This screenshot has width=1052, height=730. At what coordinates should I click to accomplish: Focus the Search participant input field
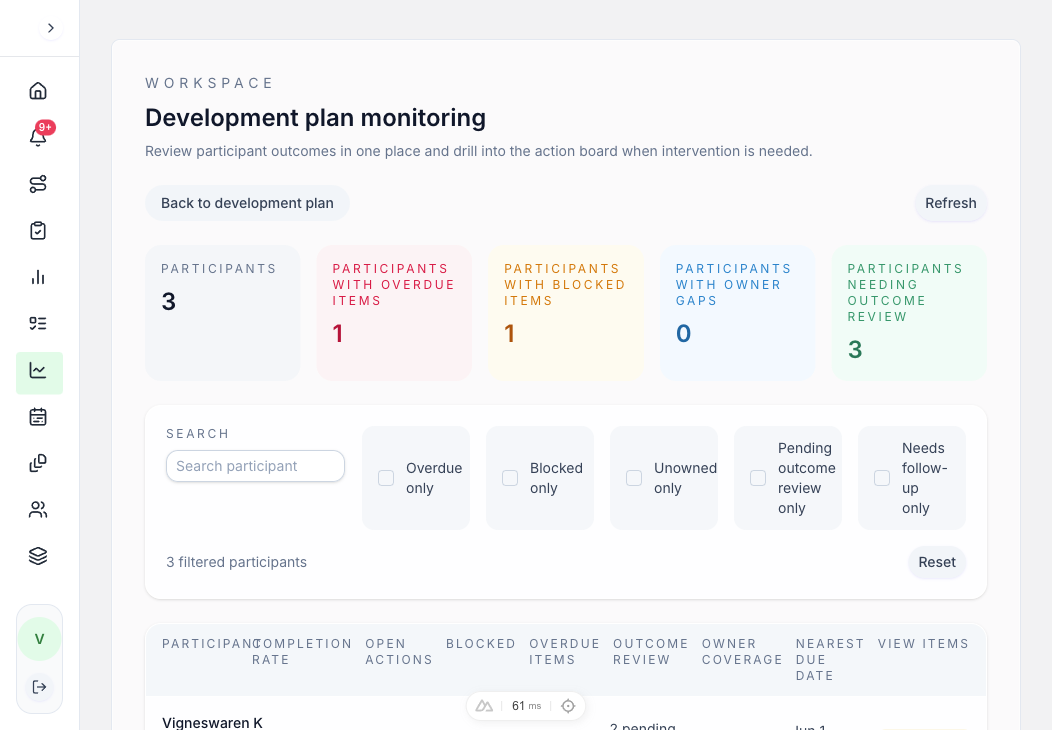256,466
